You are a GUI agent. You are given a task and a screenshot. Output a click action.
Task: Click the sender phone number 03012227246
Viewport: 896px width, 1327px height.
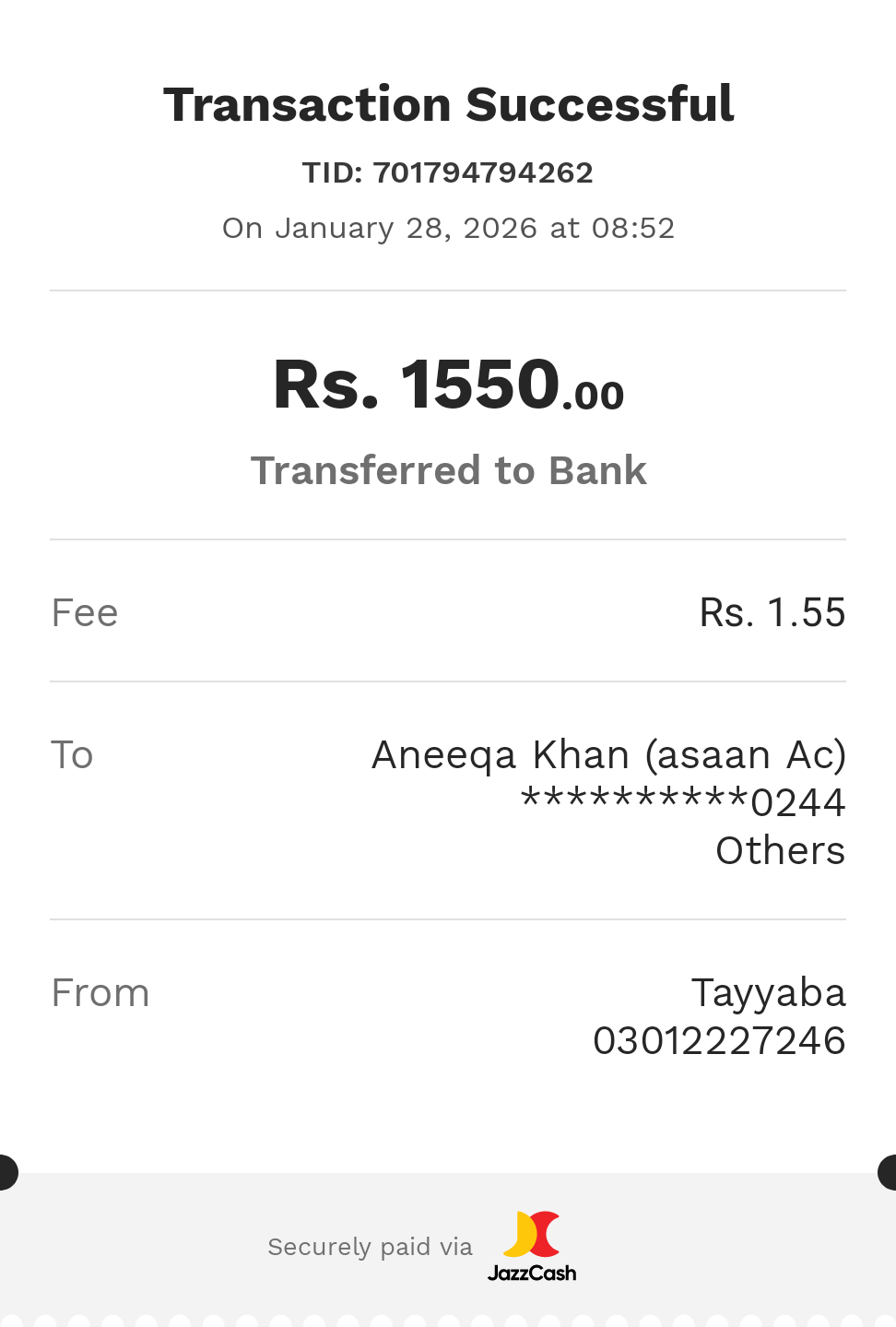(x=719, y=1041)
